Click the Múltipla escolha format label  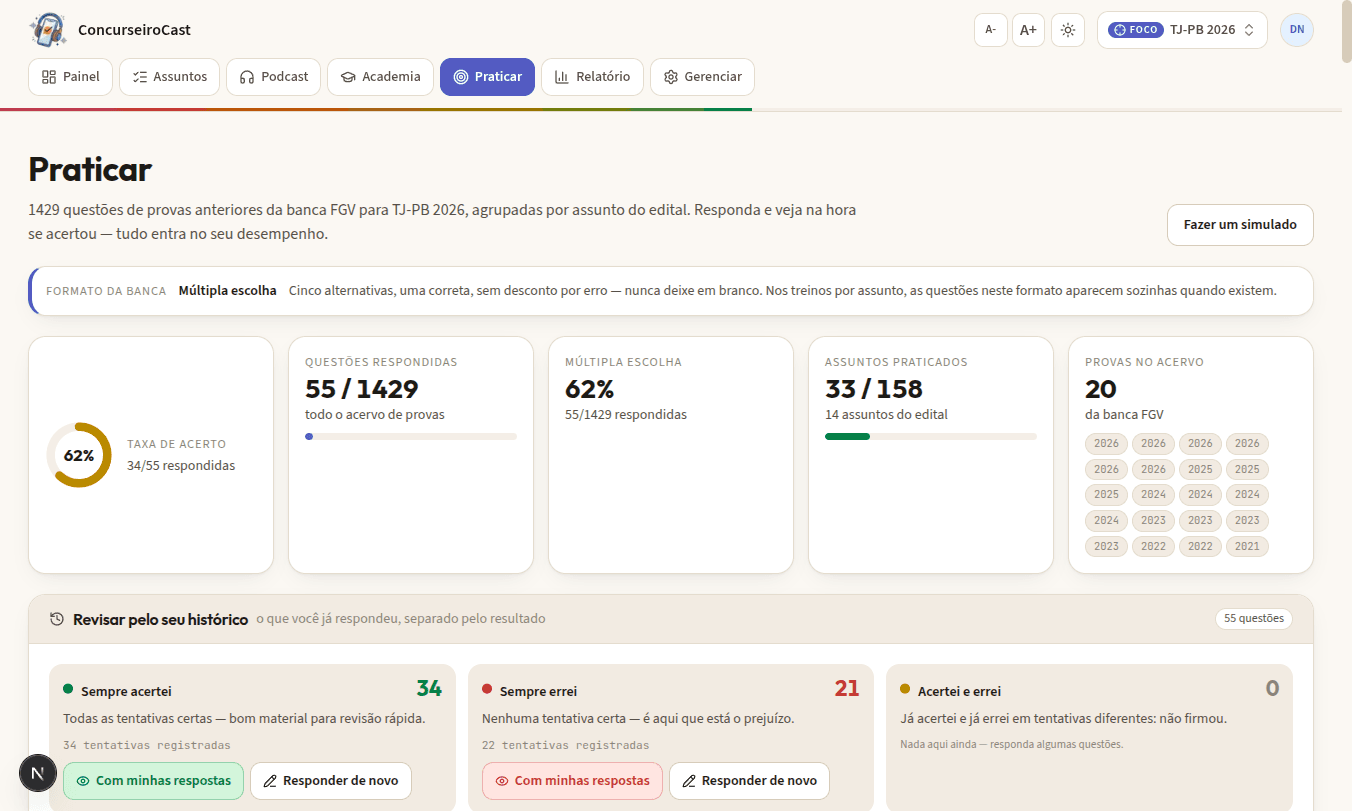pos(228,291)
